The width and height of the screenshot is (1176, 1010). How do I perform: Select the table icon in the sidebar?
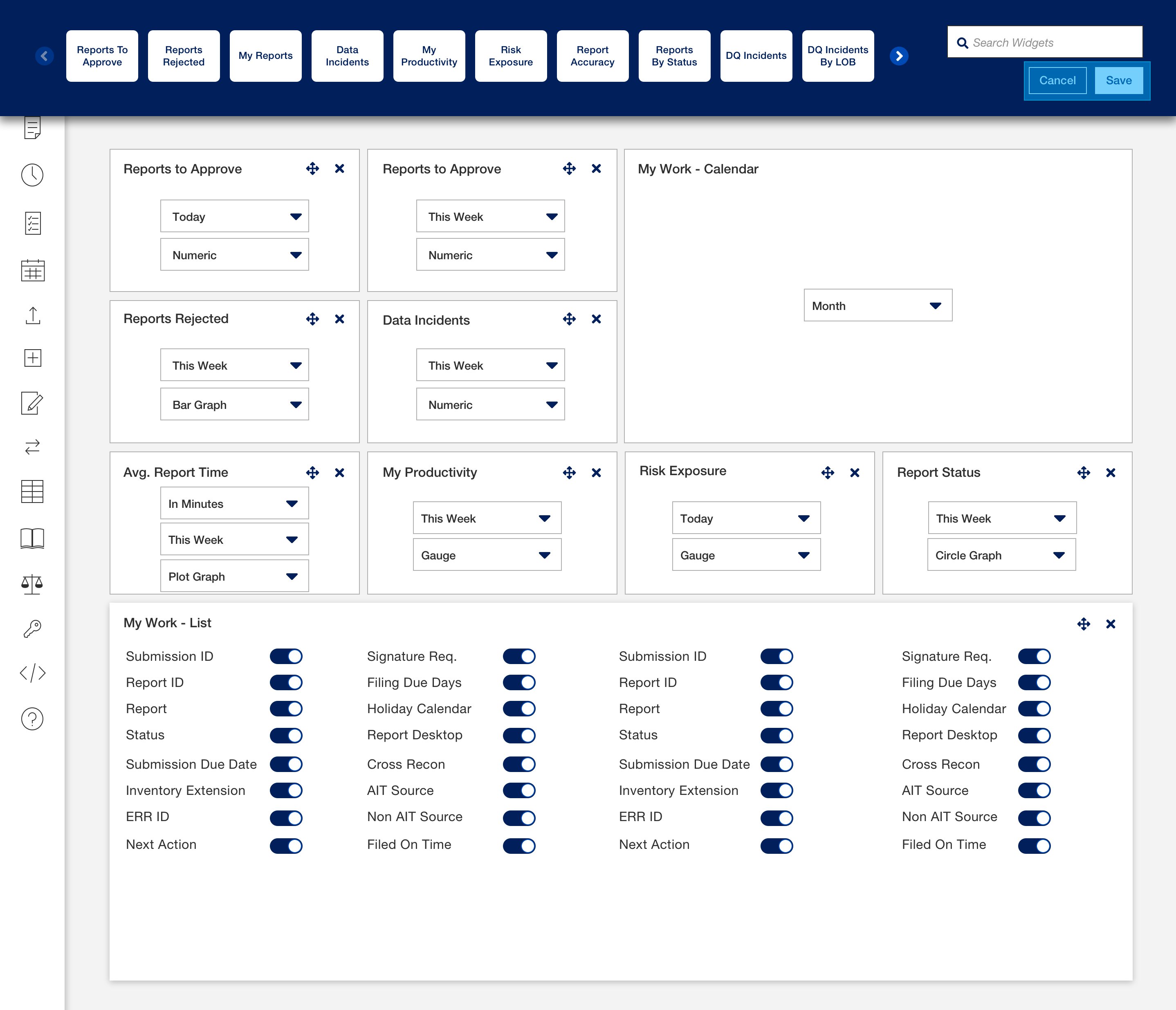click(x=32, y=492)
